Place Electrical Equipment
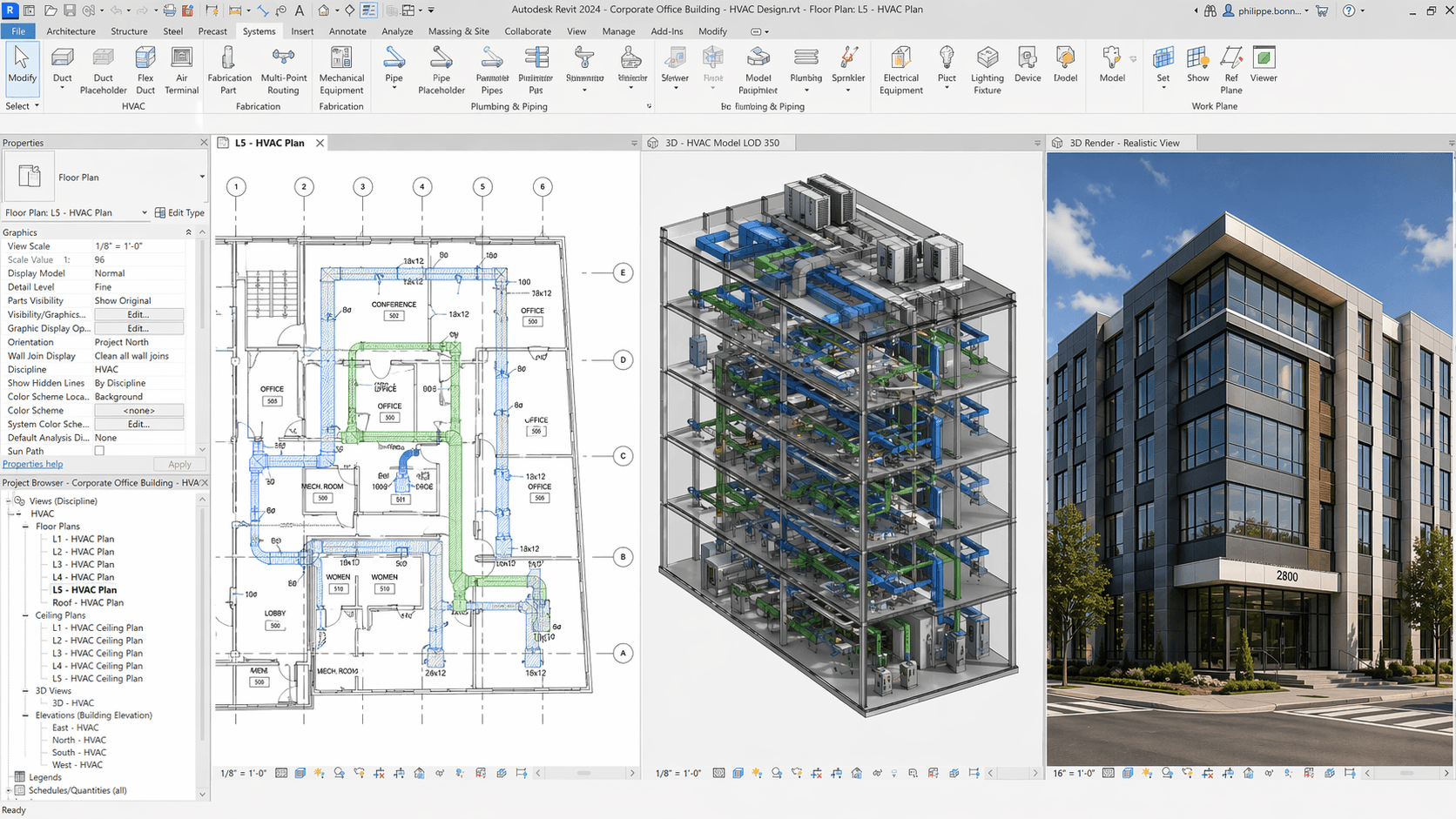 (900, 70)
